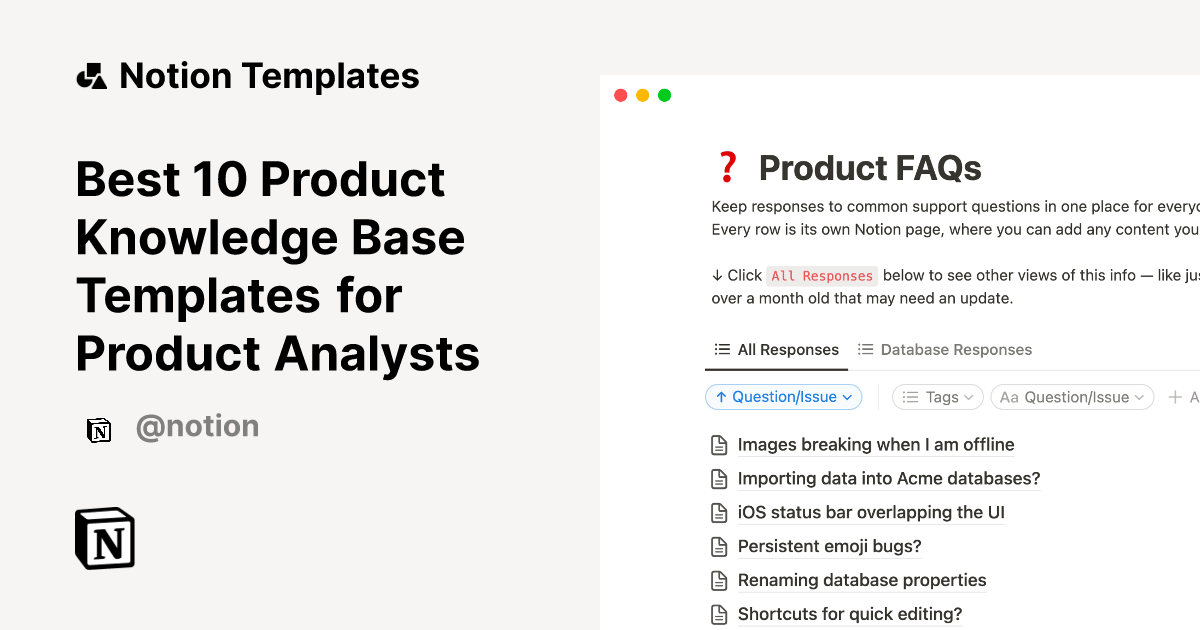Image resolution: width=1200 pixels, height=630 pixels.
Task: Click the page icon beside Persistent emoji bugs?
Action: 720,546
